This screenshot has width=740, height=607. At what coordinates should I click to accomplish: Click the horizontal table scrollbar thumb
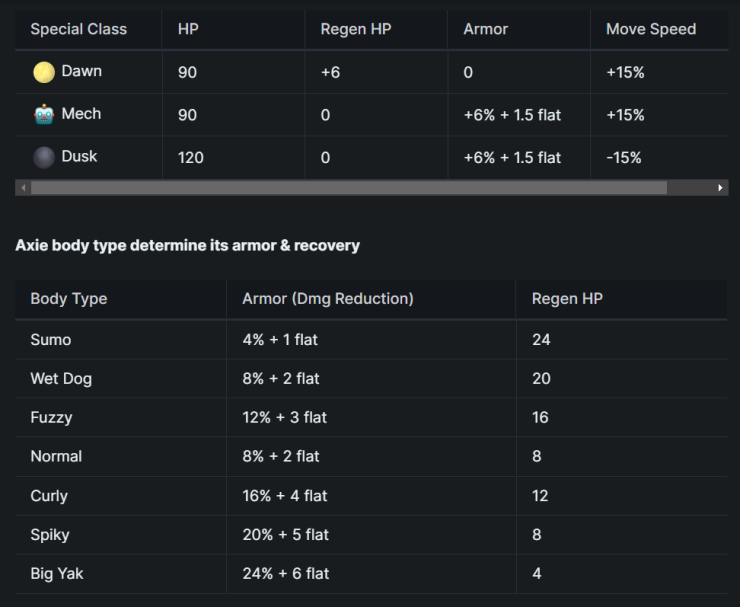[349, 187]
